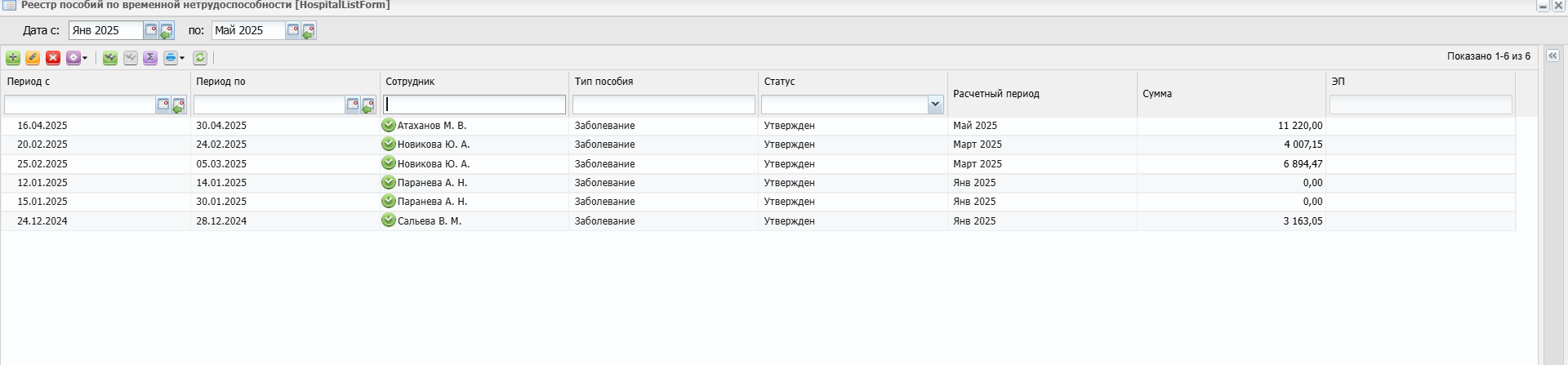Open calendar picker for 'Дата с' field

coord(151,30)
